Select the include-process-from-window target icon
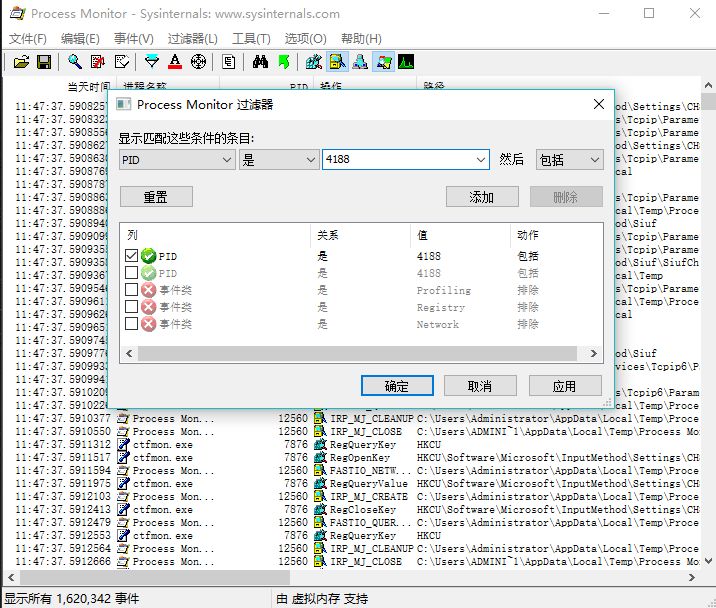 pyautogui.click(x=198, y=62)
